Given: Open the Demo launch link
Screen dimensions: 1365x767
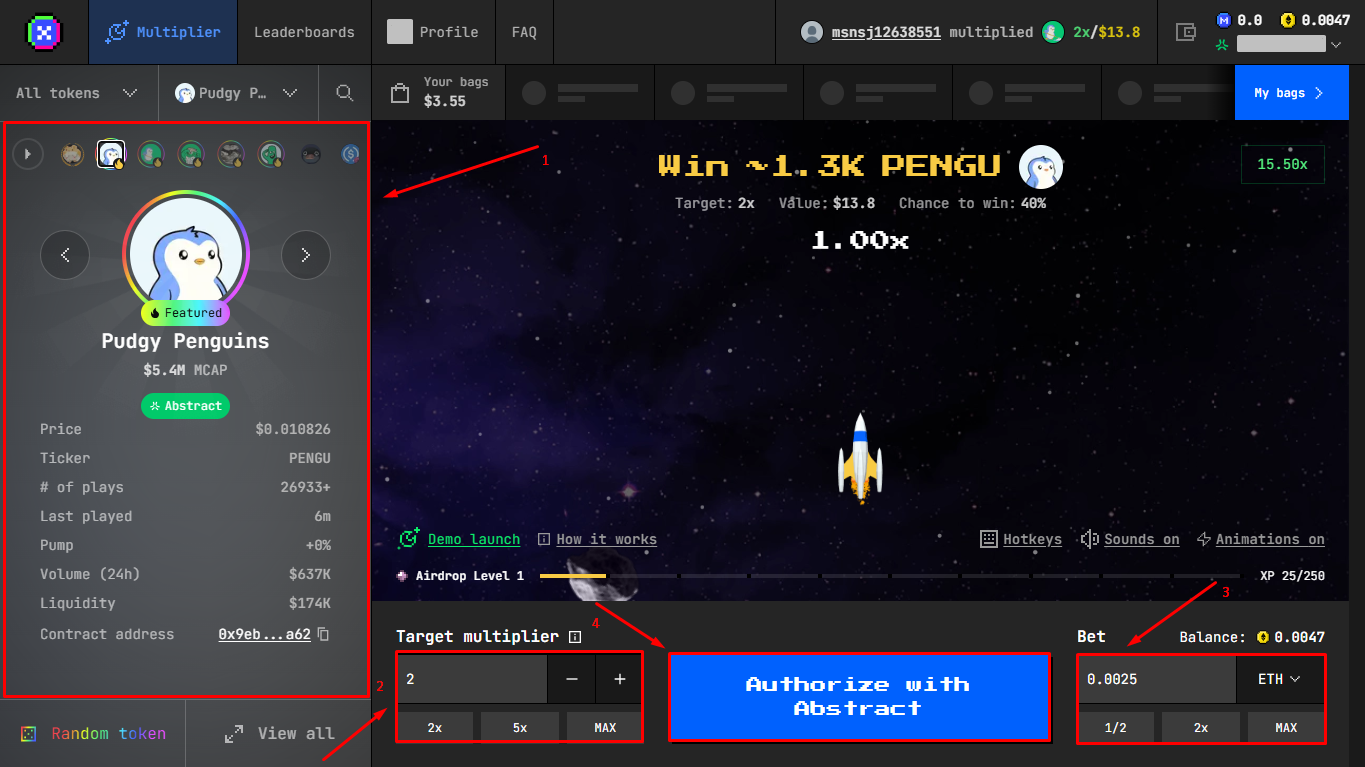Looking at the screenshot, I should pyautogui.click(x=473, y=539).
